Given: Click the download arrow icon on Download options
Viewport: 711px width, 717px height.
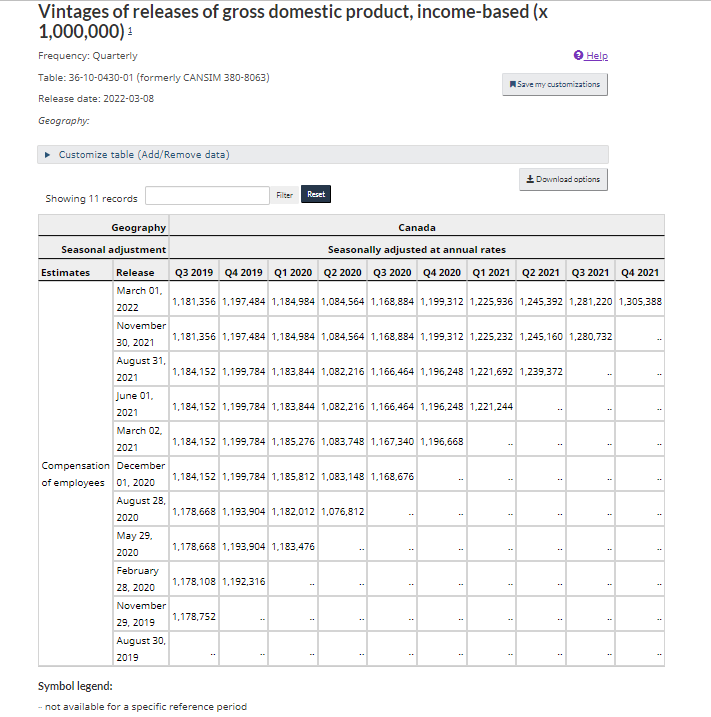Looking at the screenshot, I should click(529, 179).
